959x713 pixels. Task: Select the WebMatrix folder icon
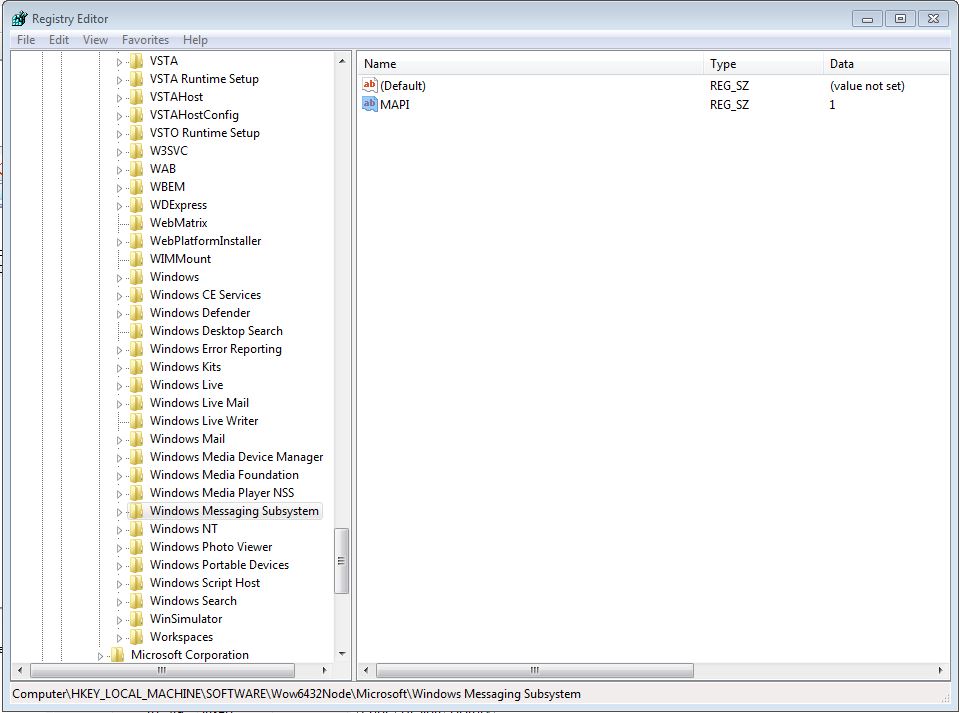137,223
